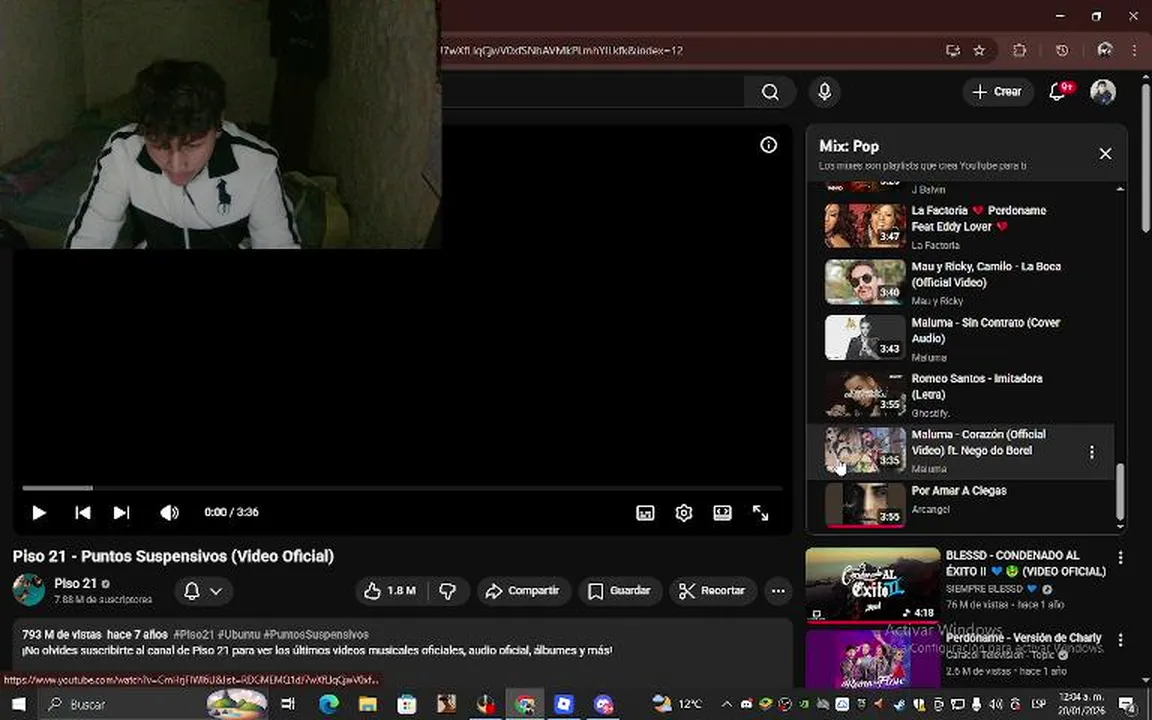
Task: Open Windows Start menu
Action: click(x=18, y=704)
